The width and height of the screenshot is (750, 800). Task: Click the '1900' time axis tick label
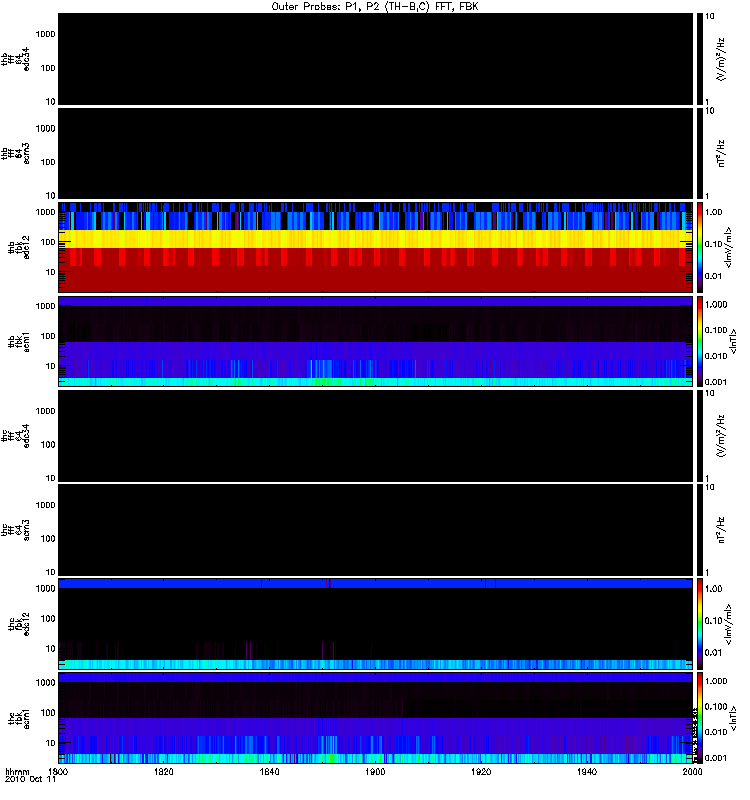tap(375, 771)
